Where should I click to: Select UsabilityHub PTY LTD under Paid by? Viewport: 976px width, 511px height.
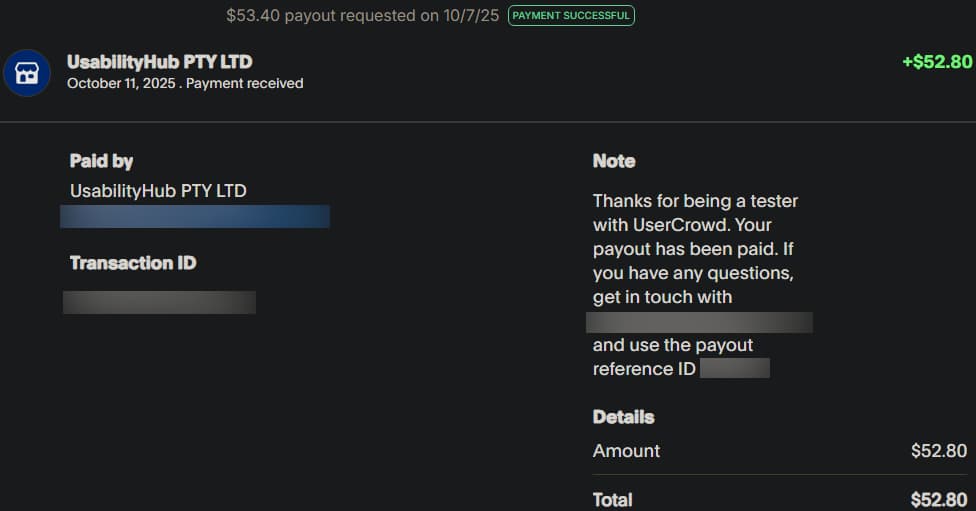click(x=158, y=190)
